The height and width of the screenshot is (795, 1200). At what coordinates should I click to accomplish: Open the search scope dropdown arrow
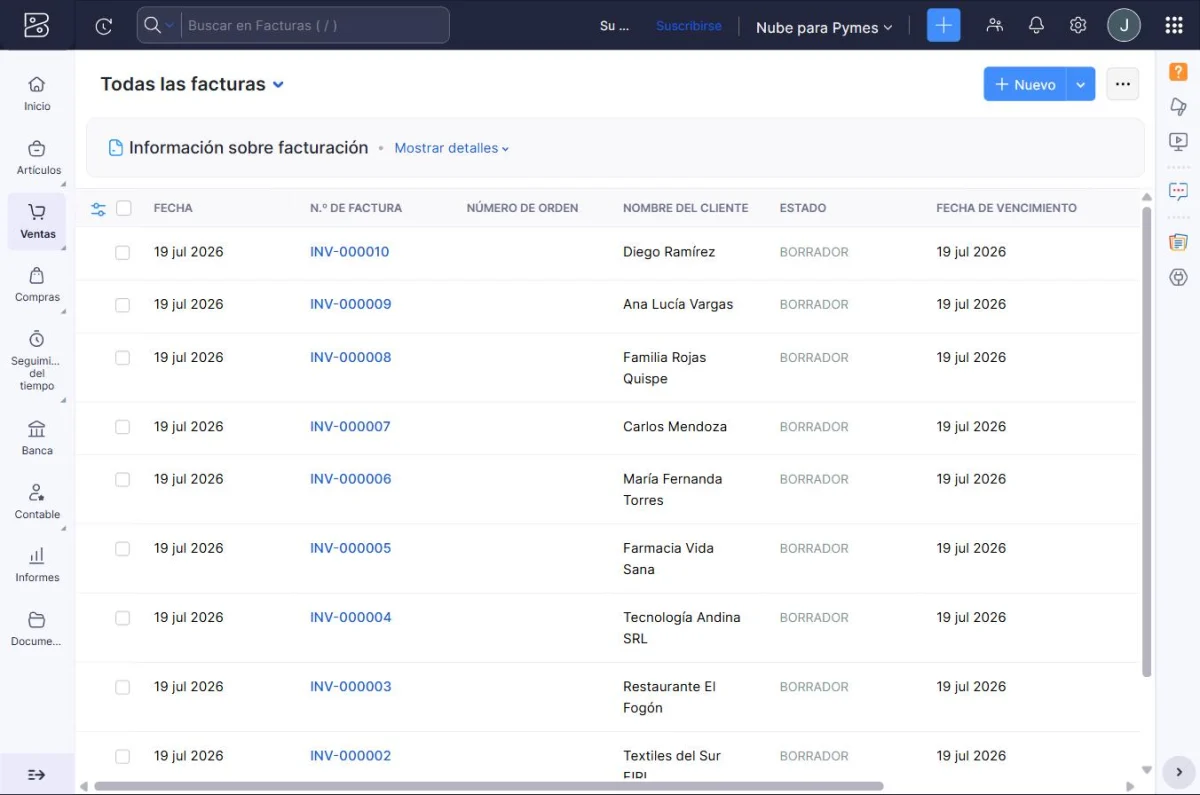coord(170,26)
